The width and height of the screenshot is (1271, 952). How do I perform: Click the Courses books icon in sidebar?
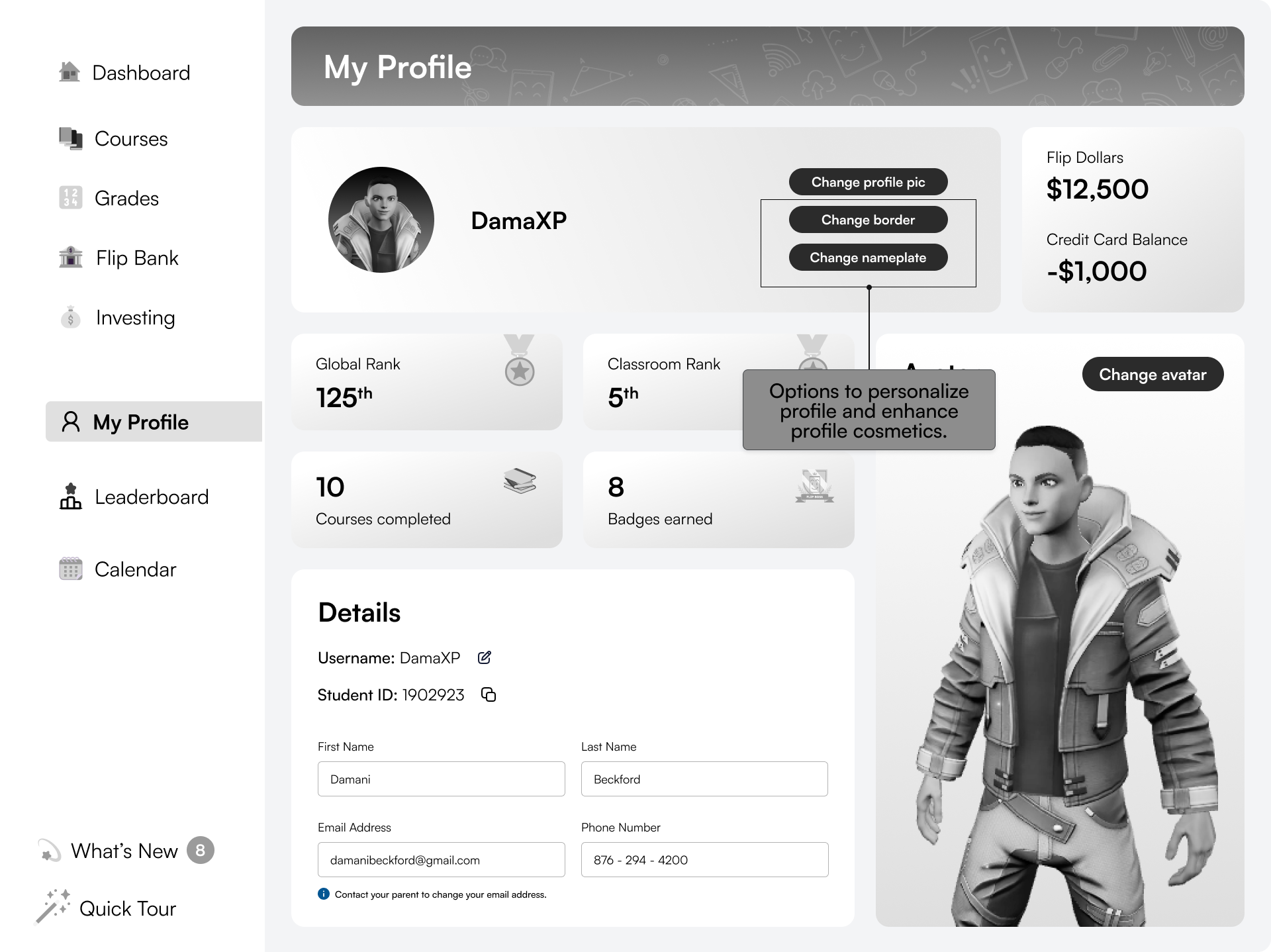(71, 138)
